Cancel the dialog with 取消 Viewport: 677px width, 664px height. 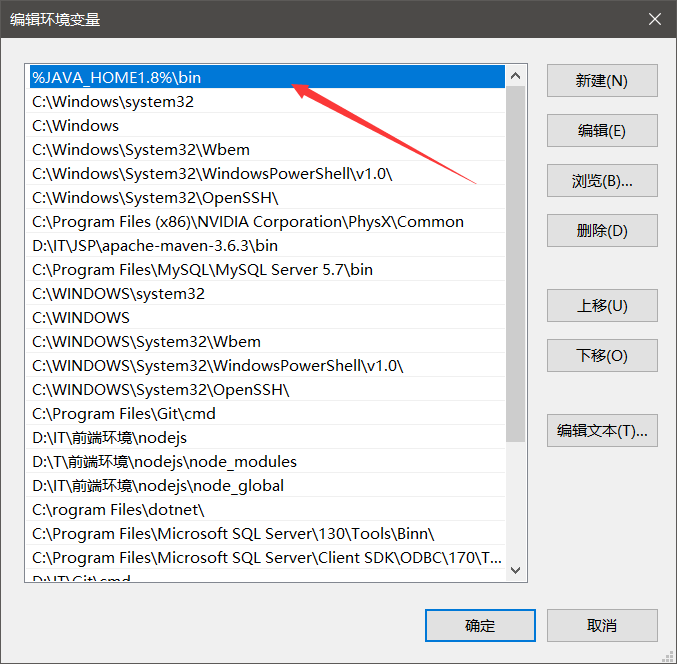[x=602, y=626]
